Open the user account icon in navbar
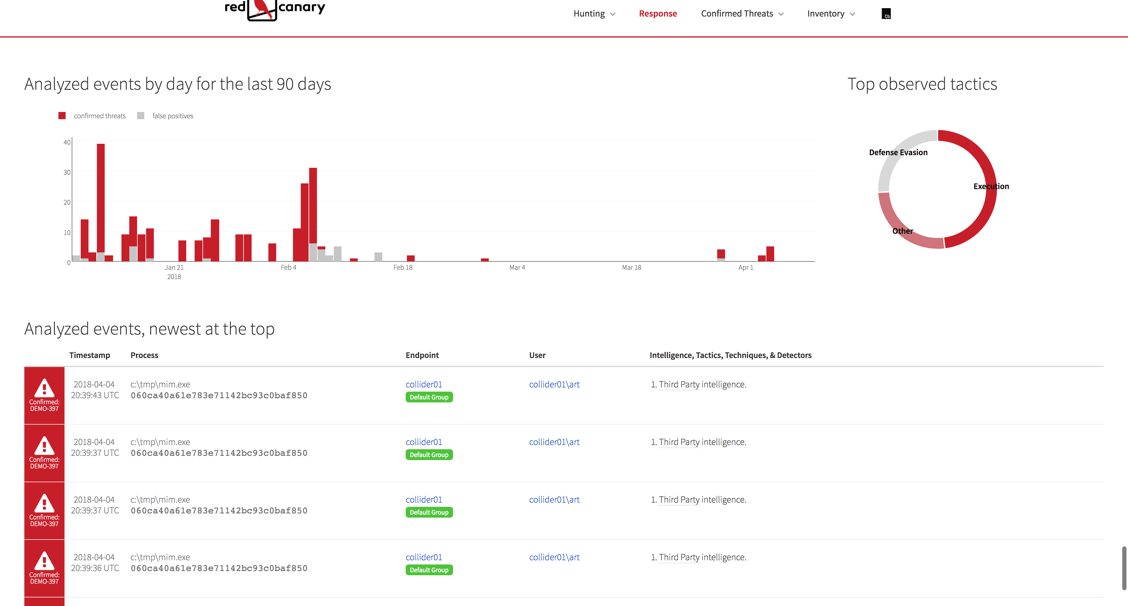 (x=886, y=14)
